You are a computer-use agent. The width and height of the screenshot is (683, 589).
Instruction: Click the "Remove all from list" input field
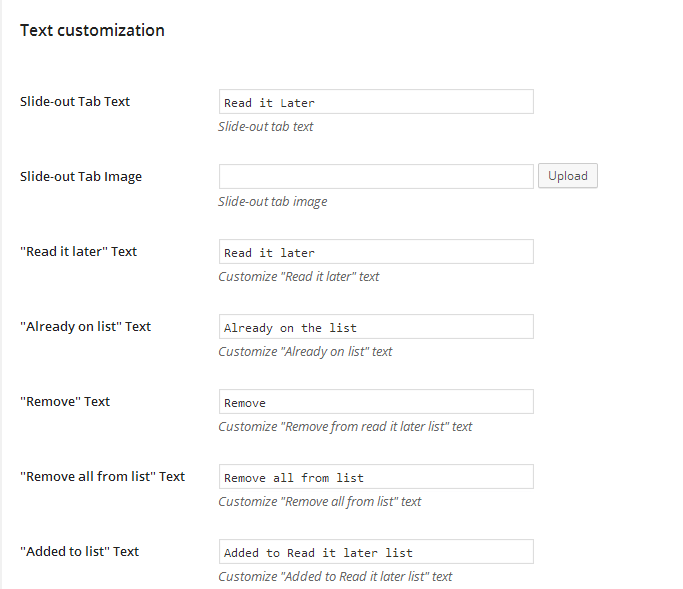[376, 477]
